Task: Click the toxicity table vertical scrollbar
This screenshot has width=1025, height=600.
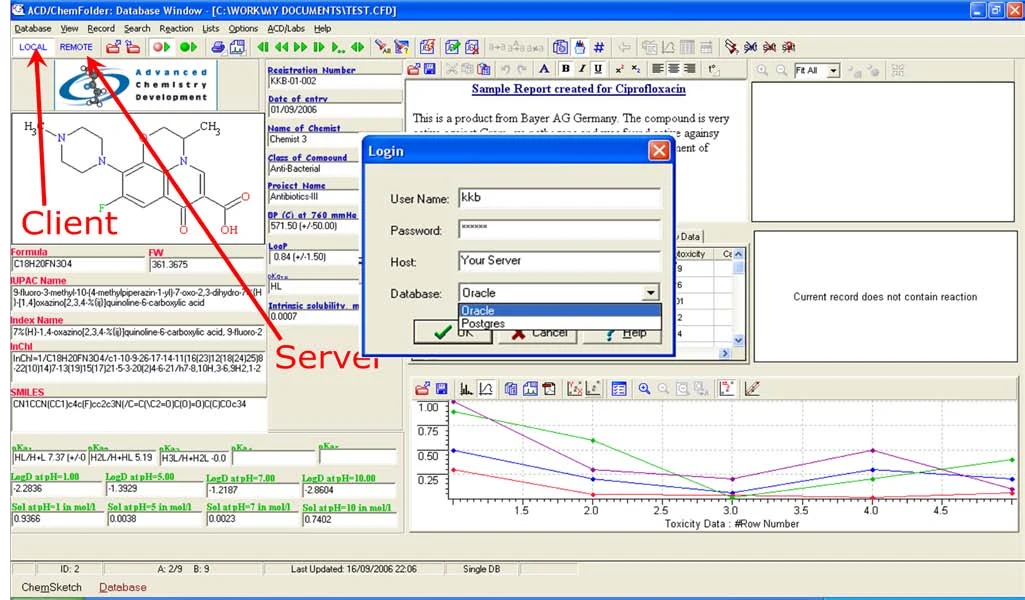Action: pyautogui.click(x=738, y=297)
